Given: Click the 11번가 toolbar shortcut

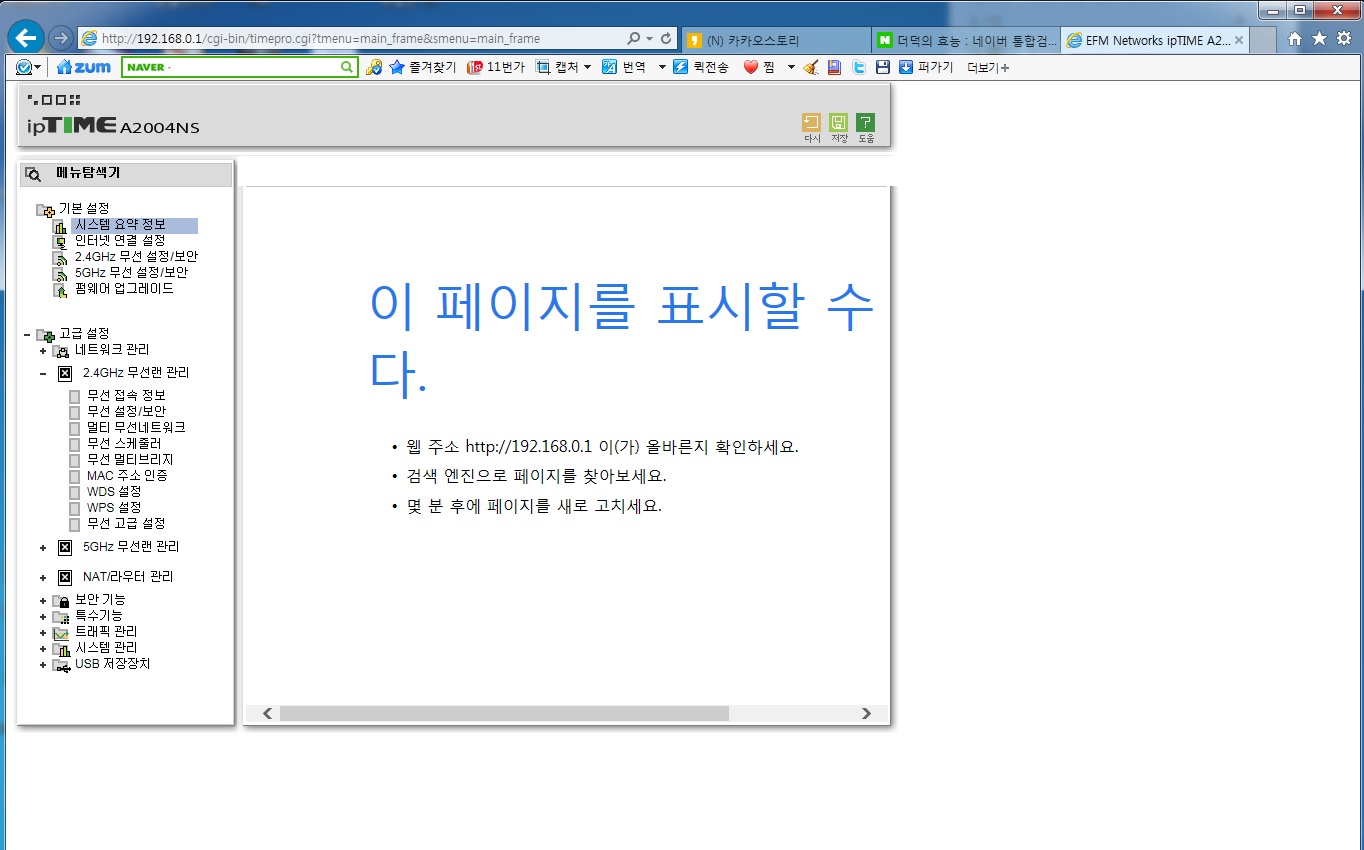Looking at the screenshot, I should pyautogui.click(x=495, y=67).
